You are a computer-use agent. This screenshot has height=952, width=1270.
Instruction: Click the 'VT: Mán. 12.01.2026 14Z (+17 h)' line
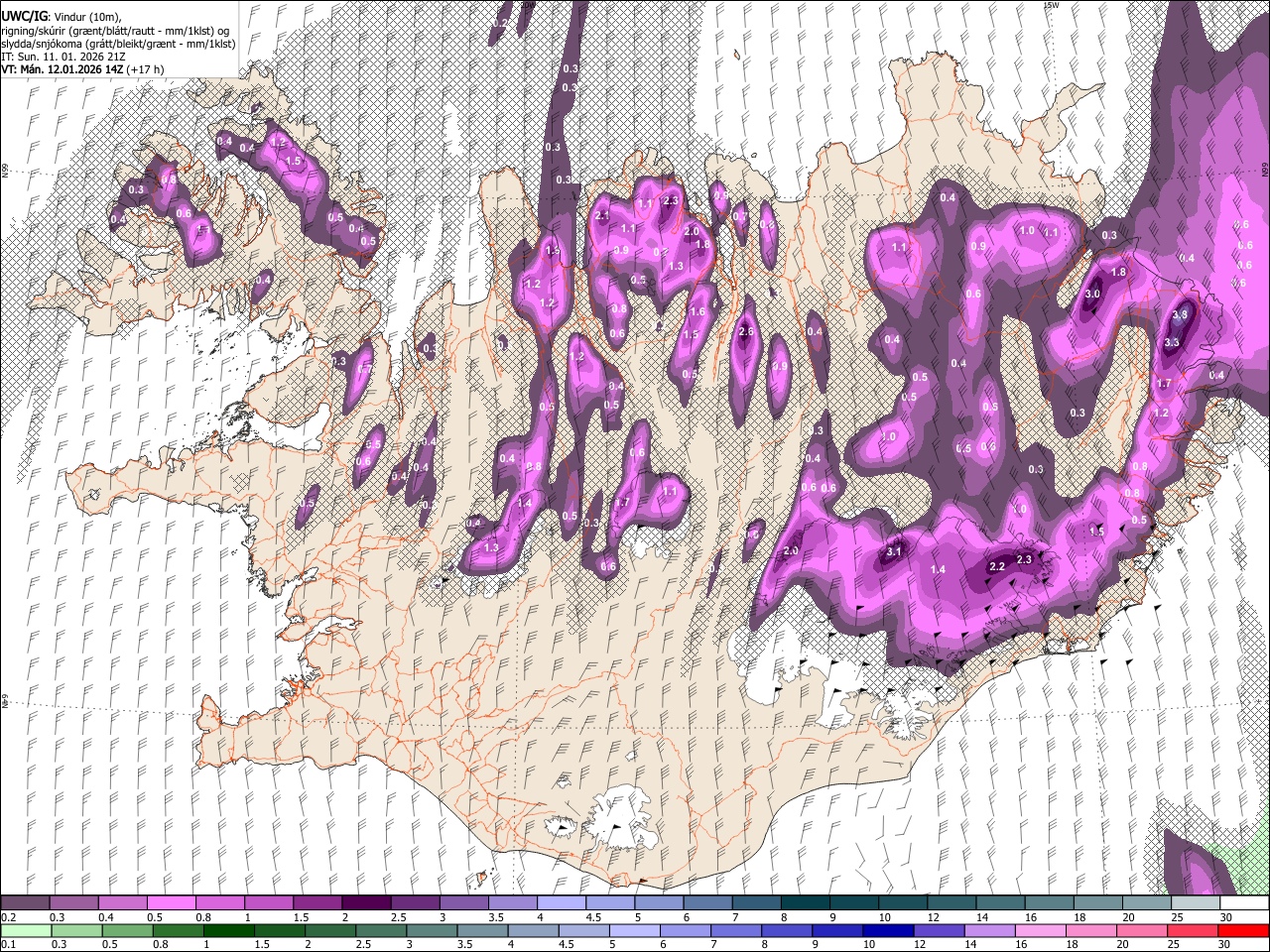tap(83, 69)
